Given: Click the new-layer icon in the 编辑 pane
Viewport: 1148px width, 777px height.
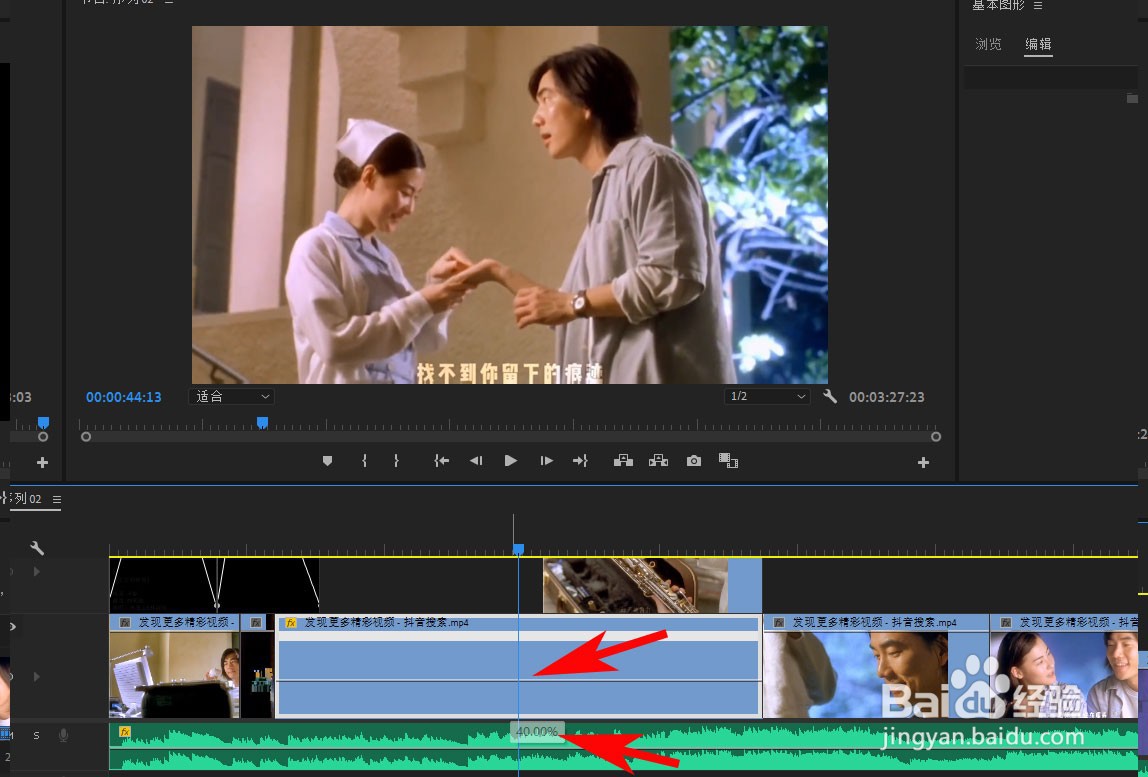Looking at the screenshot, I should (x=1132, y=97).
